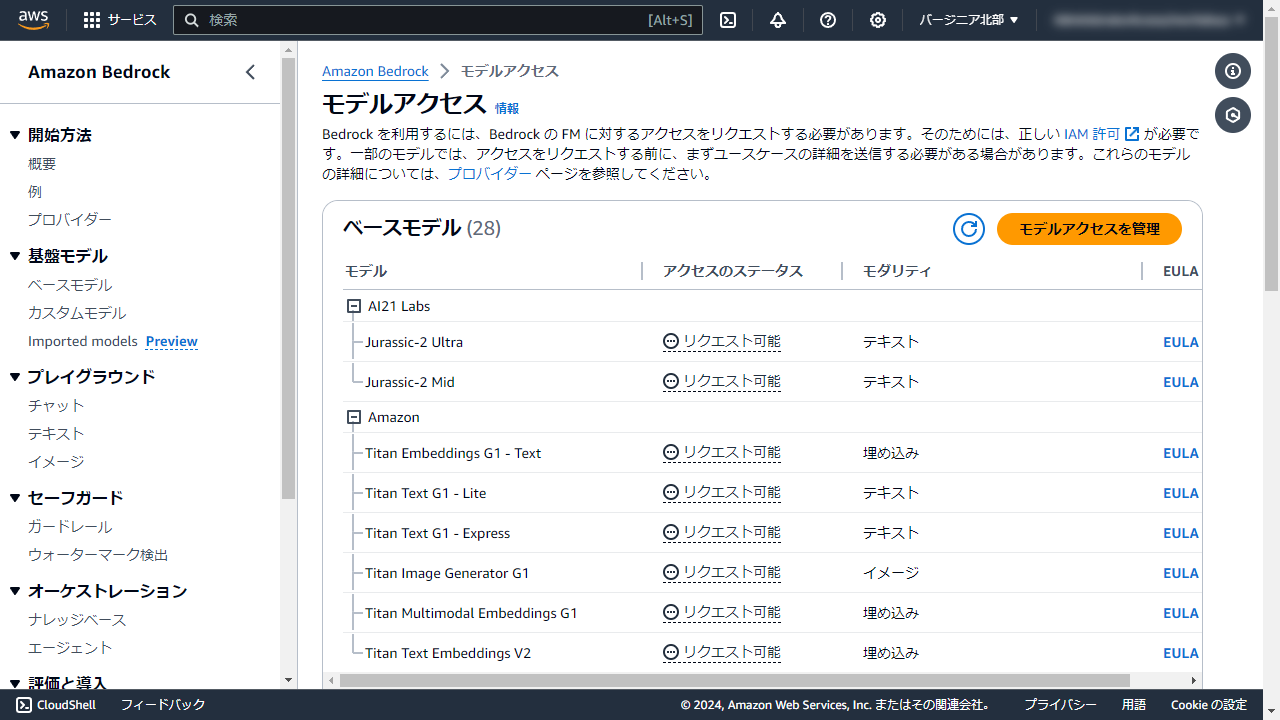Click the モデルアクセスを管理 button
1280x720 pixels.
click(1089, 229)
